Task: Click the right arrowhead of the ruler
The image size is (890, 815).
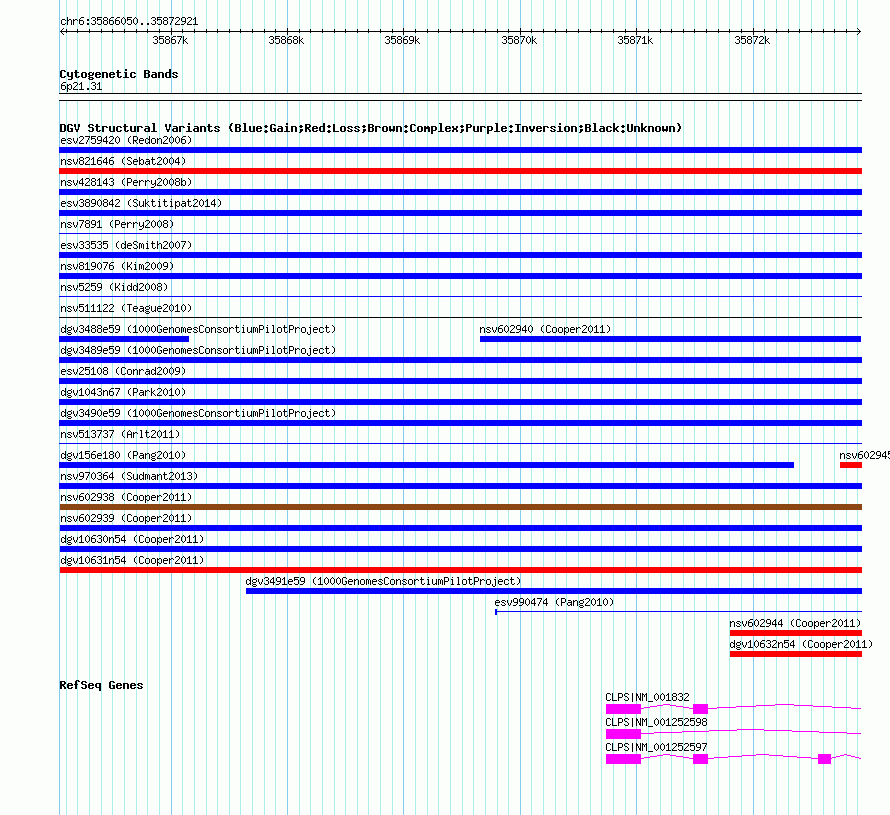Action: (859, 31)
